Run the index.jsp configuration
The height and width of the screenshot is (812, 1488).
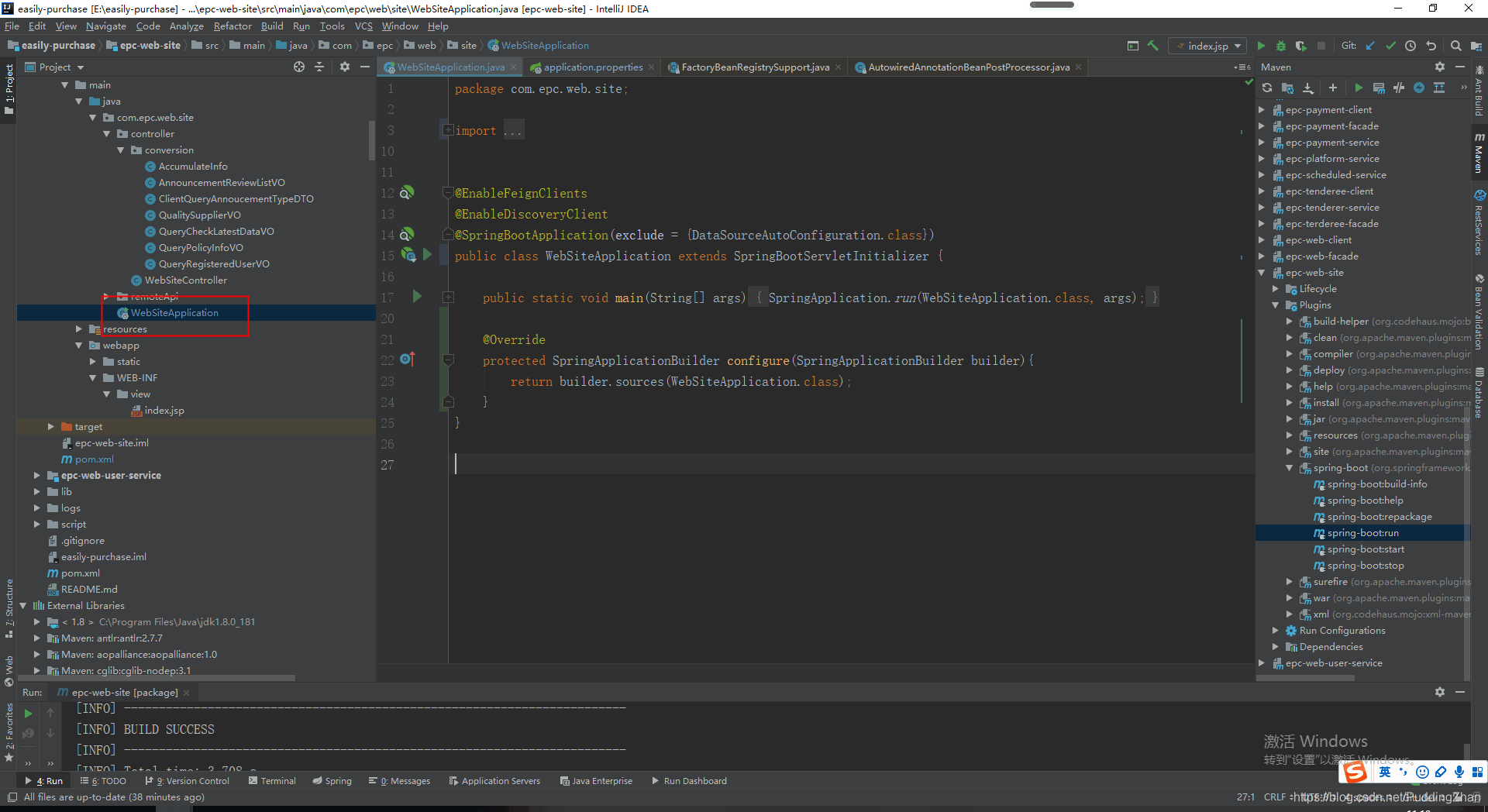click(x=1261, y=46)
